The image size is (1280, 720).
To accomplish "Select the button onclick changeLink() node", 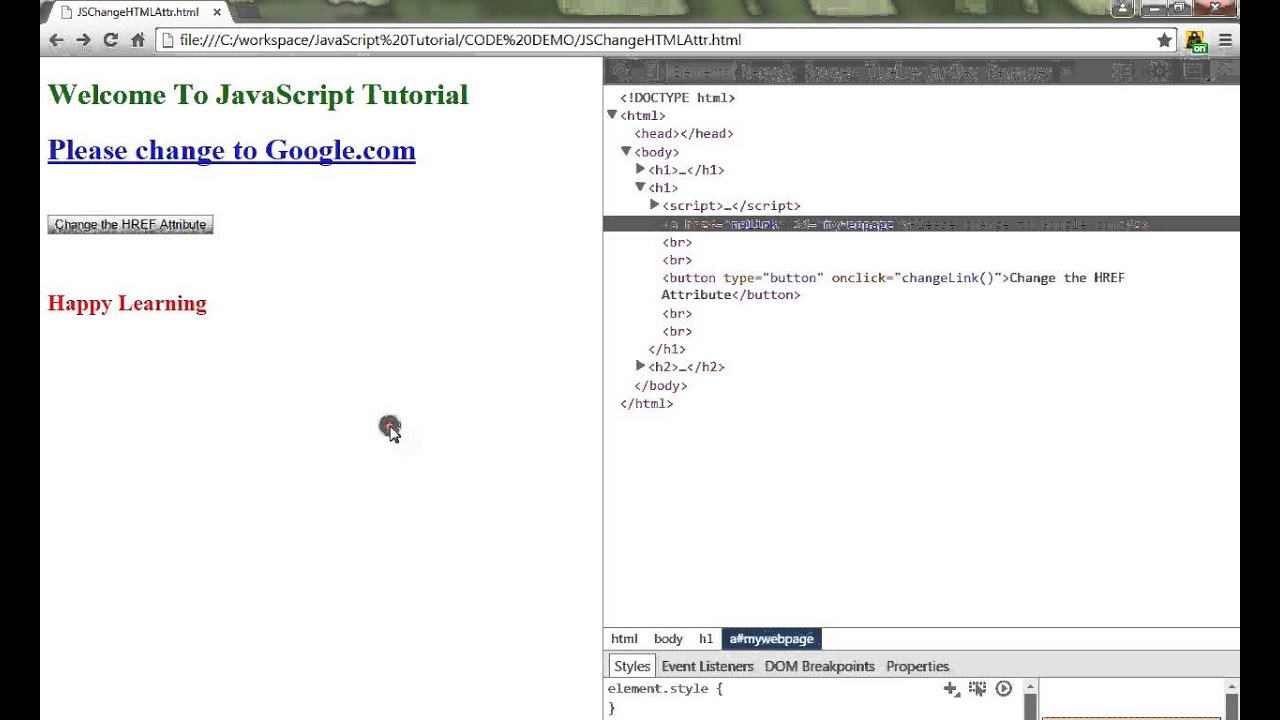I will point(893,286).
